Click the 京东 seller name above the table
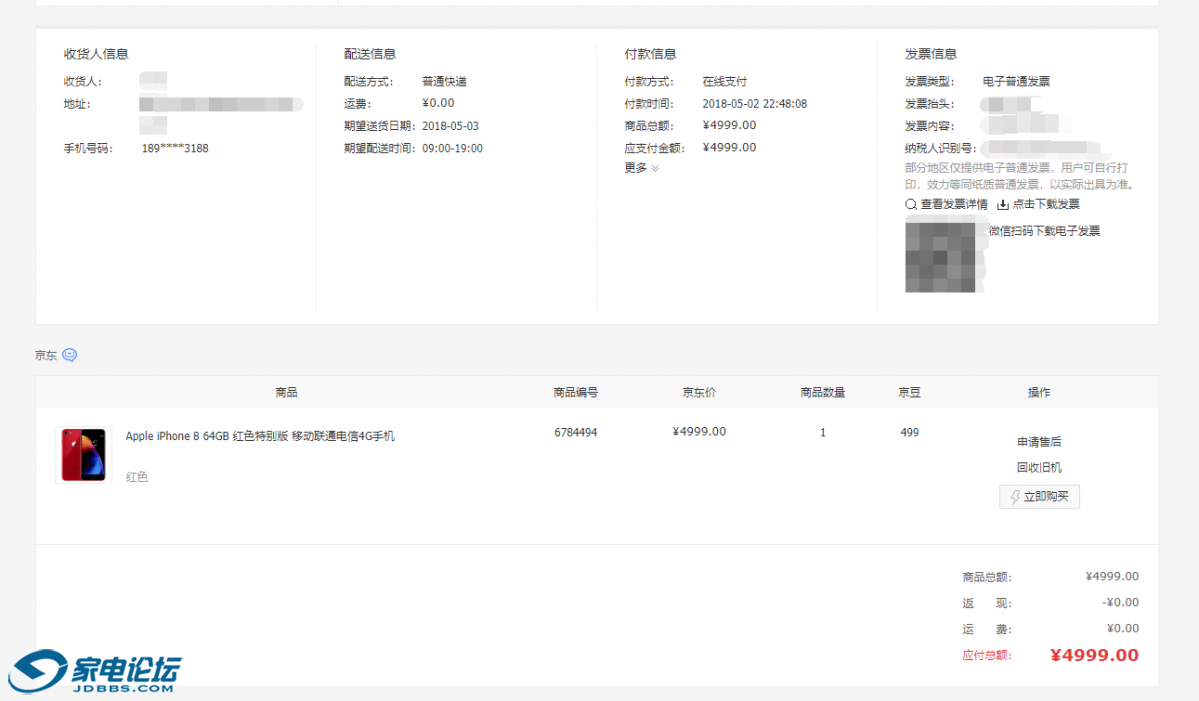The image size is (1199, 701). [x=46, y=355]
